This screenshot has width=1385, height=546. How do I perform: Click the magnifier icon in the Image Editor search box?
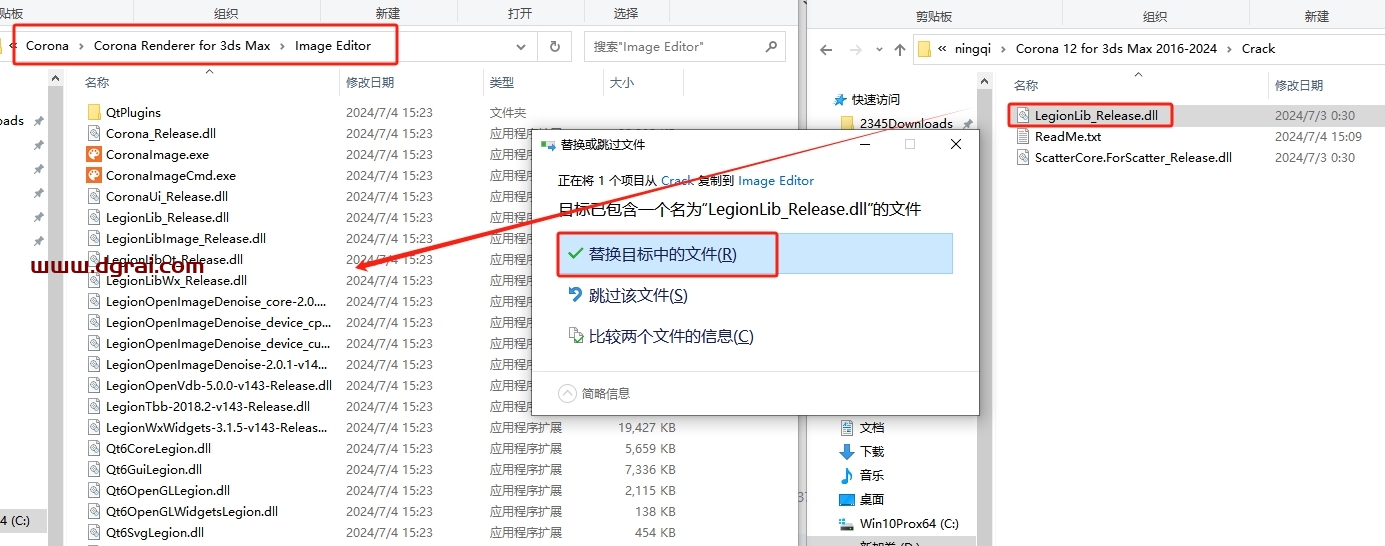[x=771, y=47]
